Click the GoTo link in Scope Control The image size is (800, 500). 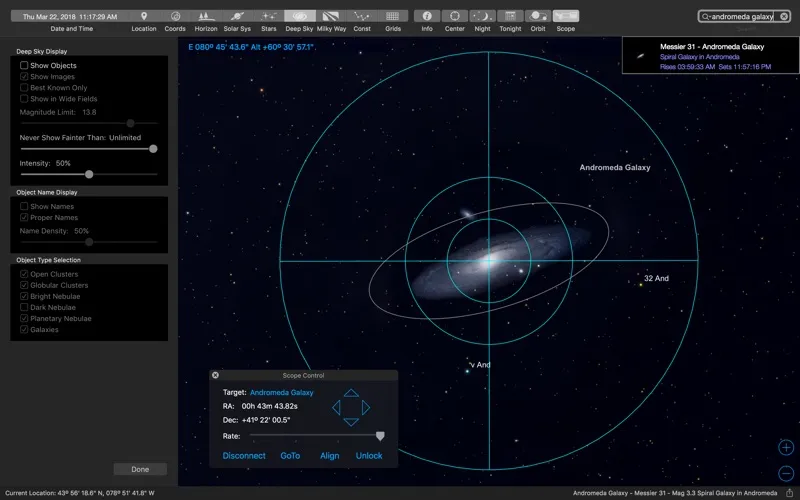(x=290, y=456)
